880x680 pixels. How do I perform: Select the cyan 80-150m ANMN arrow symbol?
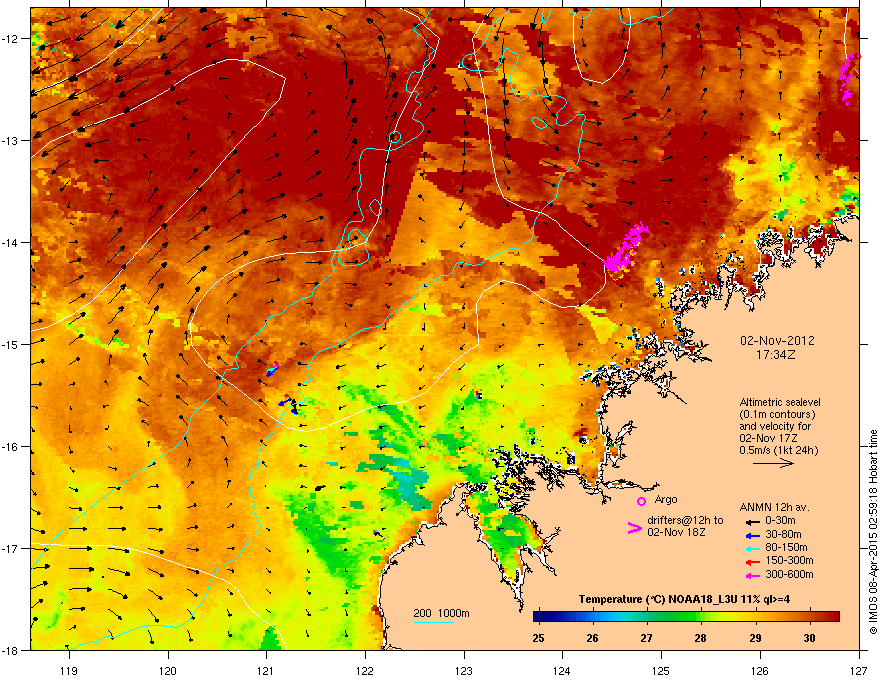point(752,549)
